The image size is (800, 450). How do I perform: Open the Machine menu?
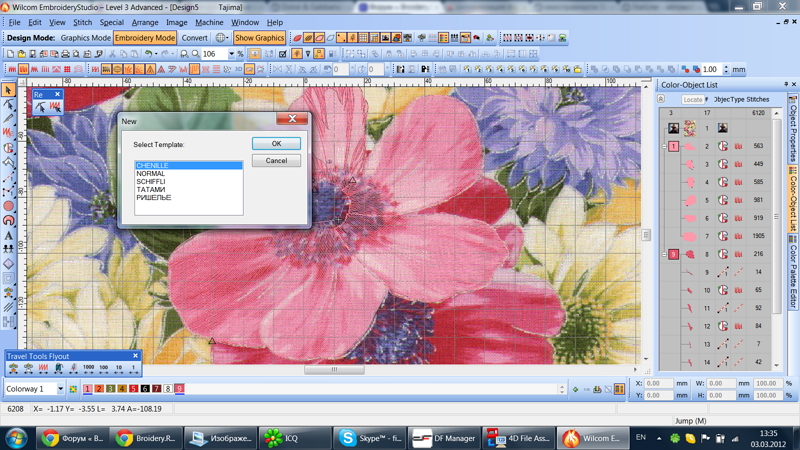pyautogui.click(x=209, y=22)
